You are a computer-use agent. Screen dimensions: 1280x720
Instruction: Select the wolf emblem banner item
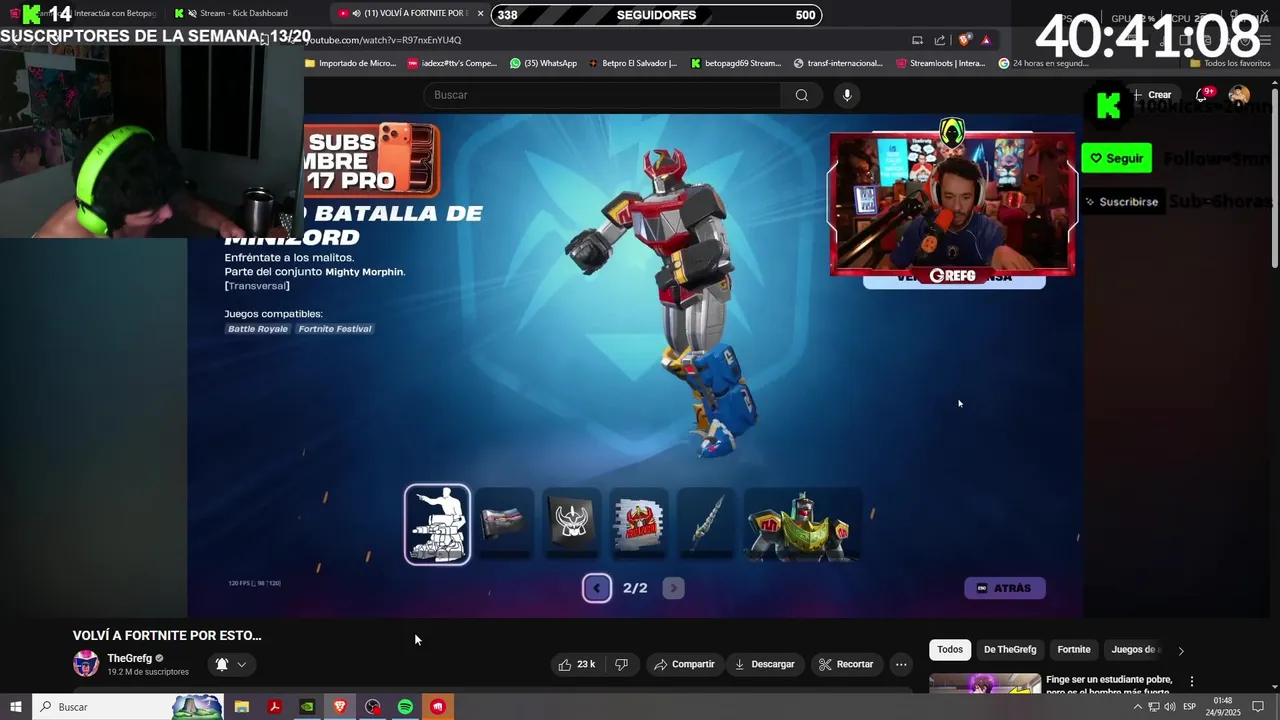[x=571, y=525]
